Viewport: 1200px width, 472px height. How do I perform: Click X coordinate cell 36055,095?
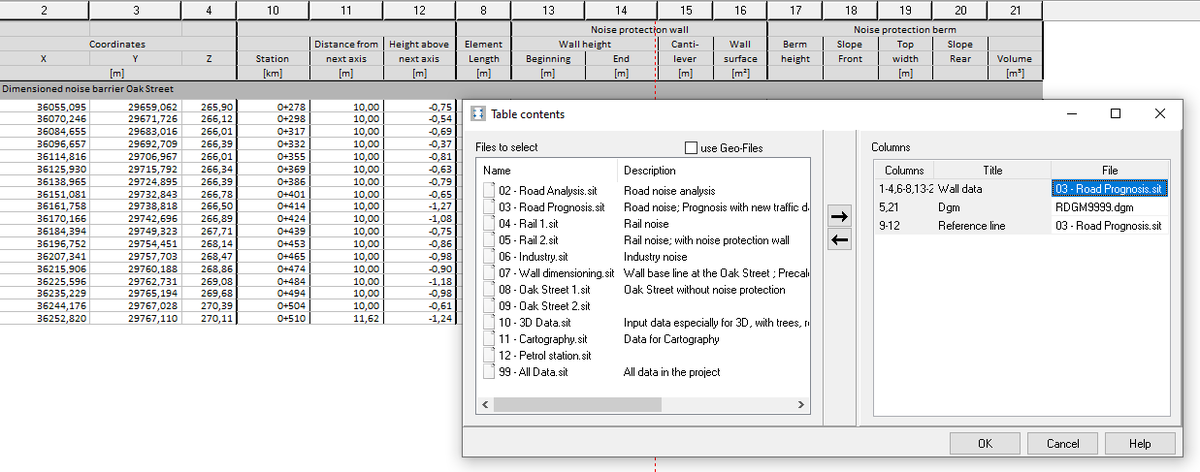45,105
